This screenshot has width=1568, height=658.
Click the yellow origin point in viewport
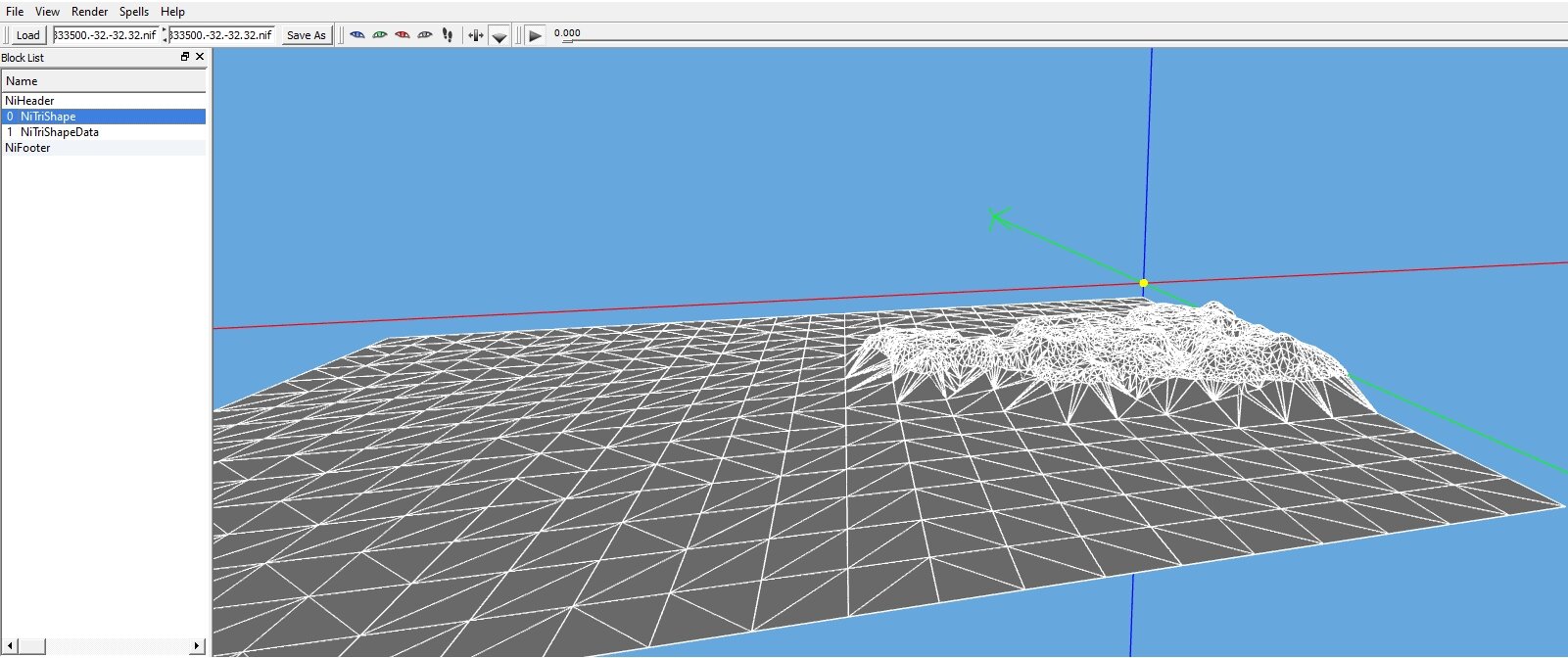1143,283
